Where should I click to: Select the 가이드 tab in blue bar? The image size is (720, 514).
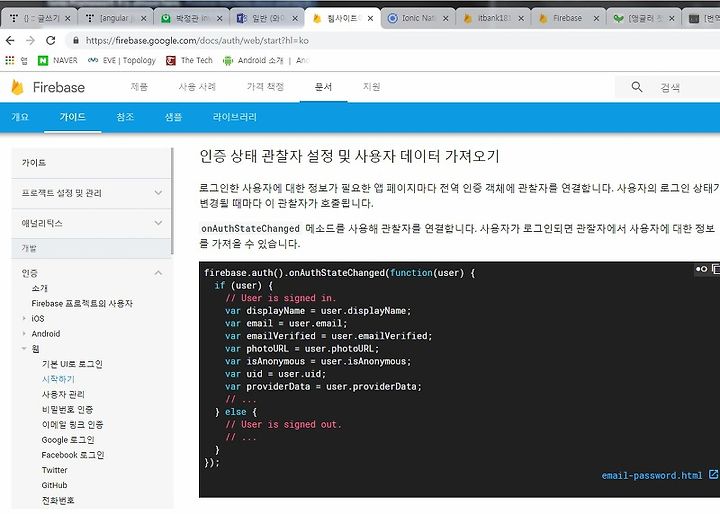(73, 117)
